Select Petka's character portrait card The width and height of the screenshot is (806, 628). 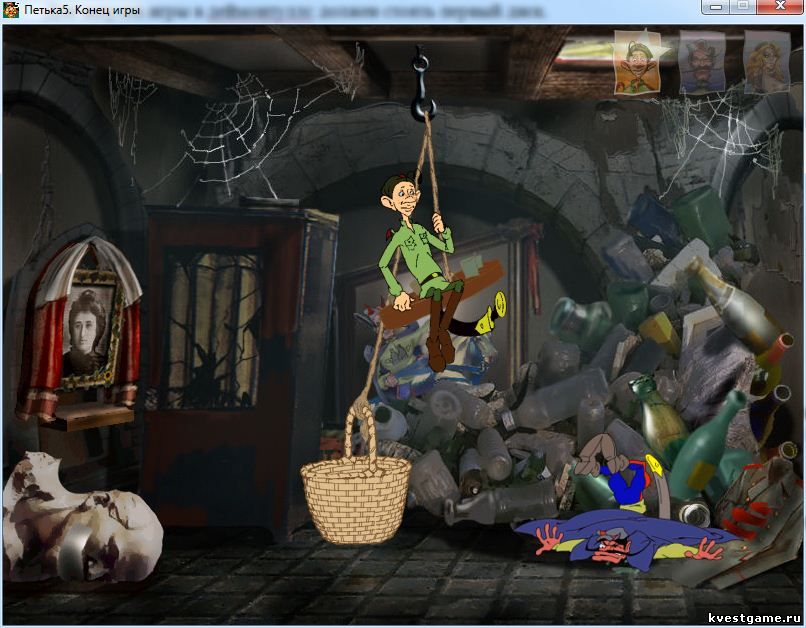point(637,62)
